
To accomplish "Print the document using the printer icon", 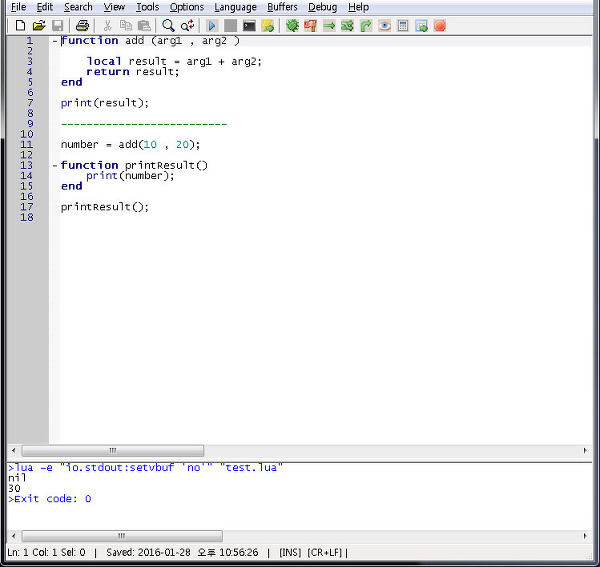I will click(x=82, y=26).
